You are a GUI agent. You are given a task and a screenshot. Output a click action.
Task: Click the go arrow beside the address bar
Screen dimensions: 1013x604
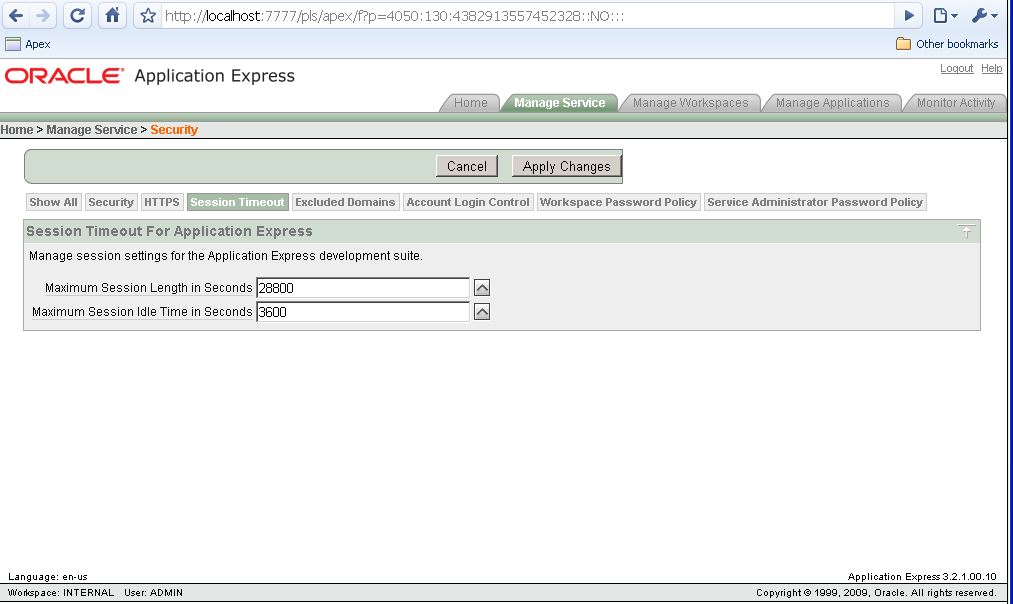click(909, 15)
